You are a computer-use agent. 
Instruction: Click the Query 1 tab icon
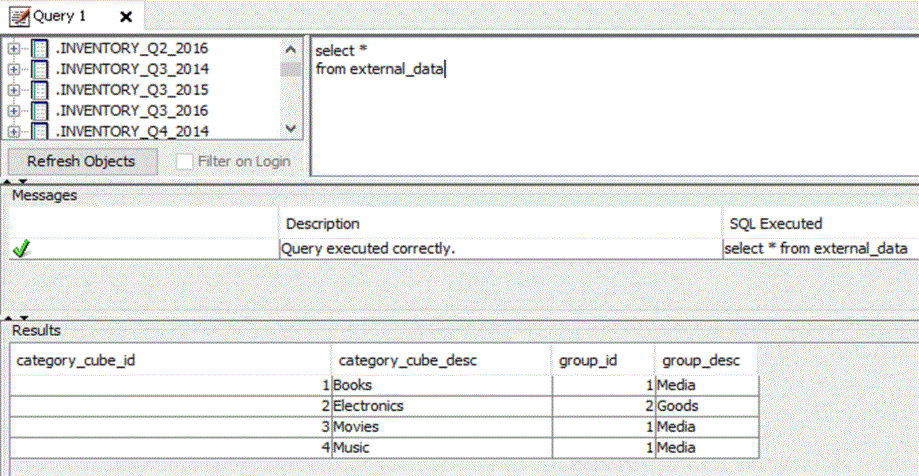(x=19, y=16)
